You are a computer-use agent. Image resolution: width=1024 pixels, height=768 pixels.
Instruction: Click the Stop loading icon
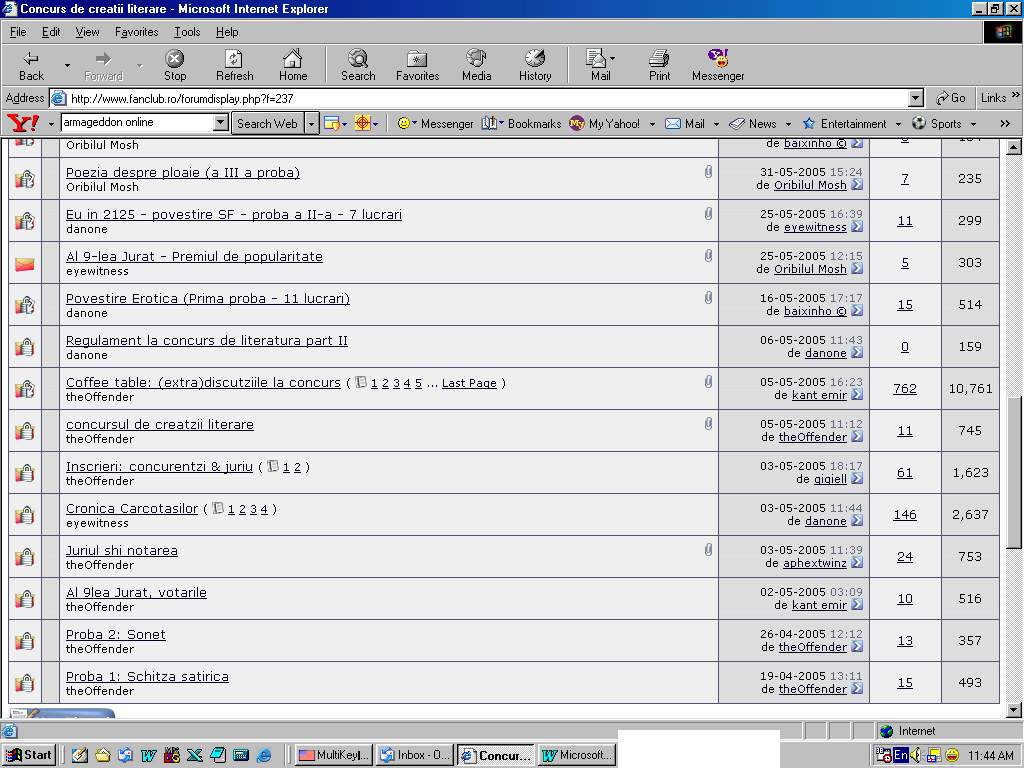pyautogui.click(x=175, y=66)
